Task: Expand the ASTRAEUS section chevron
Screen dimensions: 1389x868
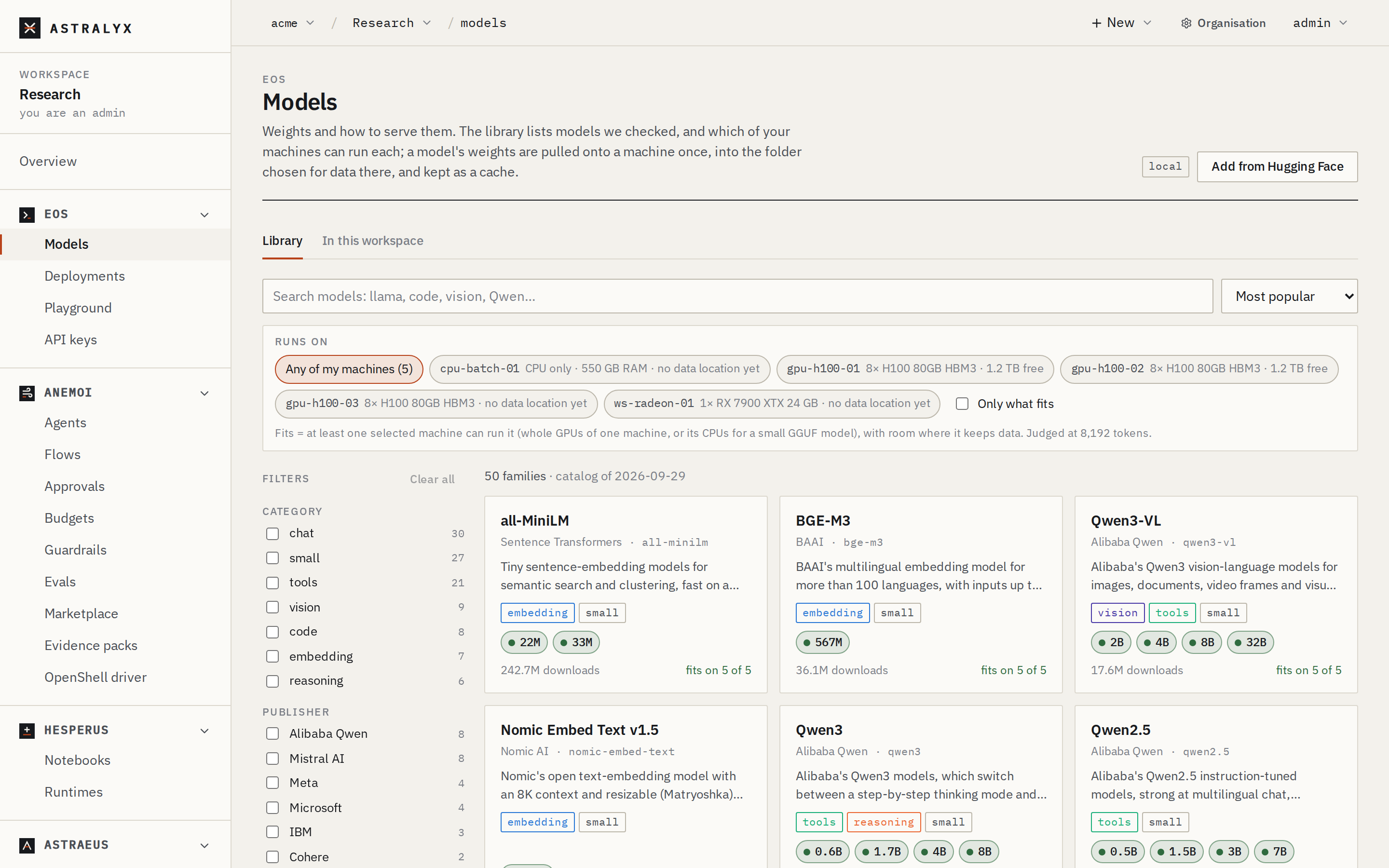Action: point(204,846)
